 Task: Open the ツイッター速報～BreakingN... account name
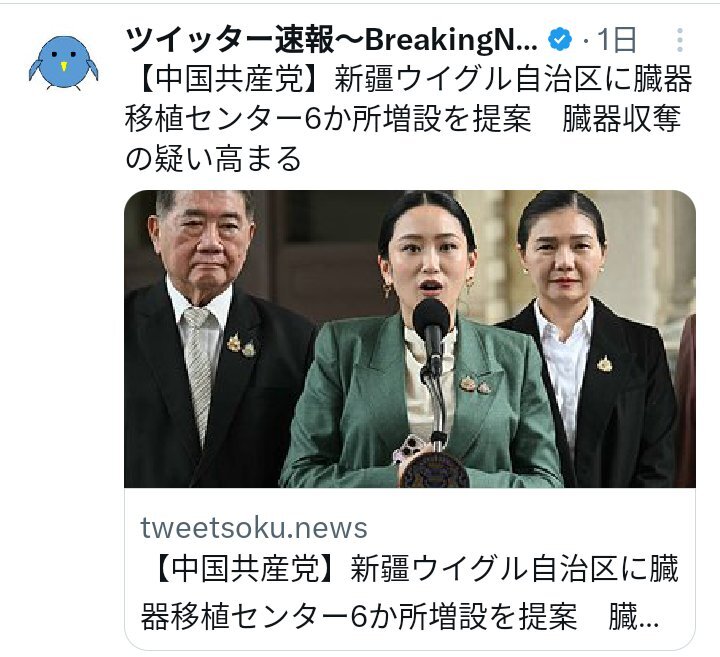(331, 40)
